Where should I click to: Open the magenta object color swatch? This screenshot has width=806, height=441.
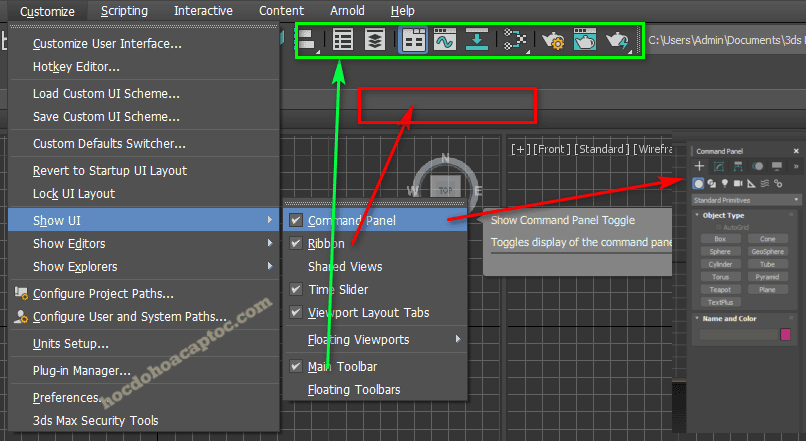pyautogui.click(x=785, y=334)
